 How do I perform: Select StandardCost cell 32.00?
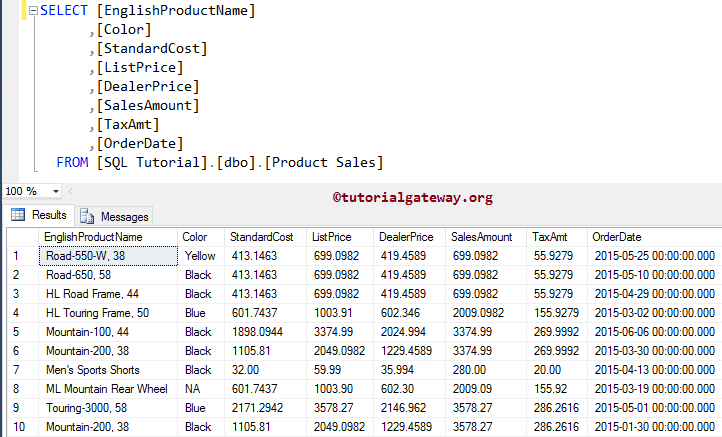coord(265,370)
